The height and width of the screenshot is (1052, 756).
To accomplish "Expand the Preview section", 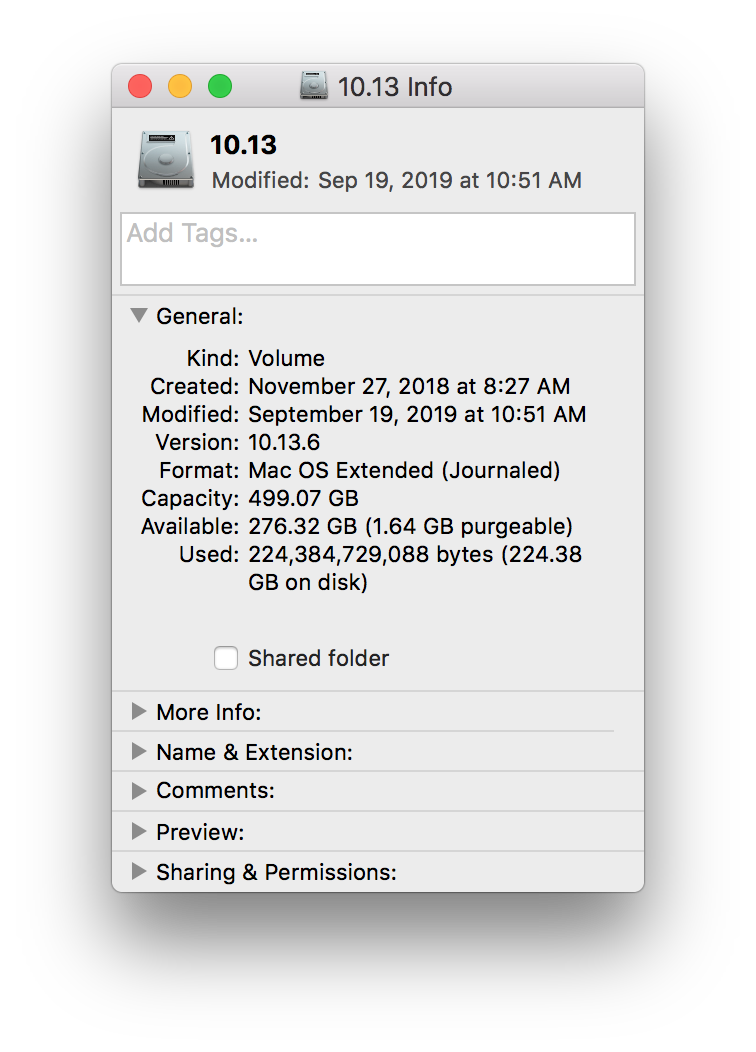I will point(139,832).
